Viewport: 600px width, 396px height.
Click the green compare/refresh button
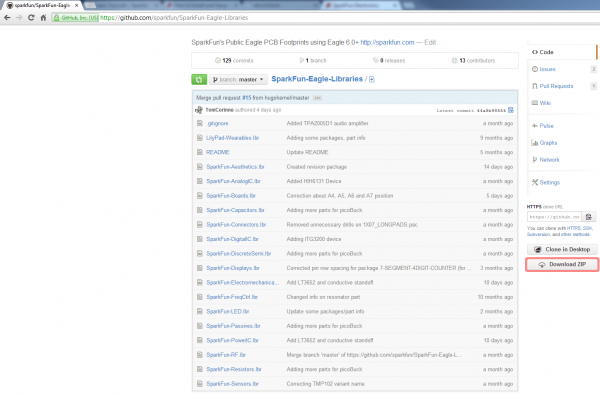[199, 79]
